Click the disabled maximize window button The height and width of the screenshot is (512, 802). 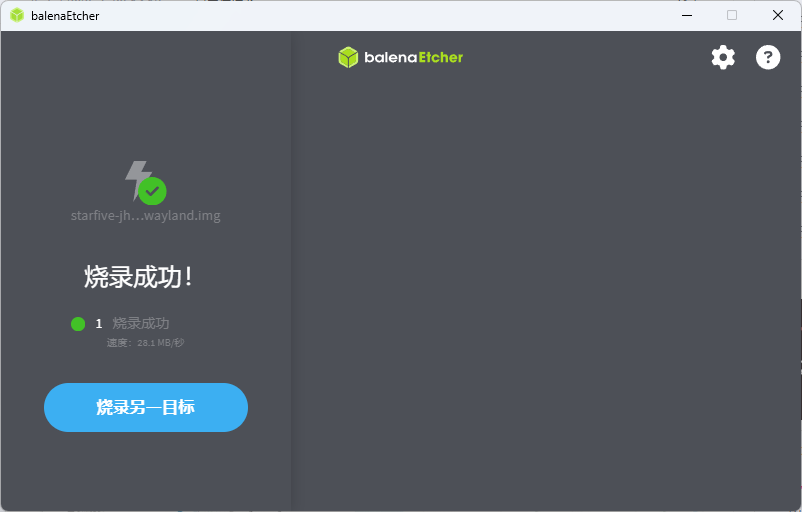(732, 15)
